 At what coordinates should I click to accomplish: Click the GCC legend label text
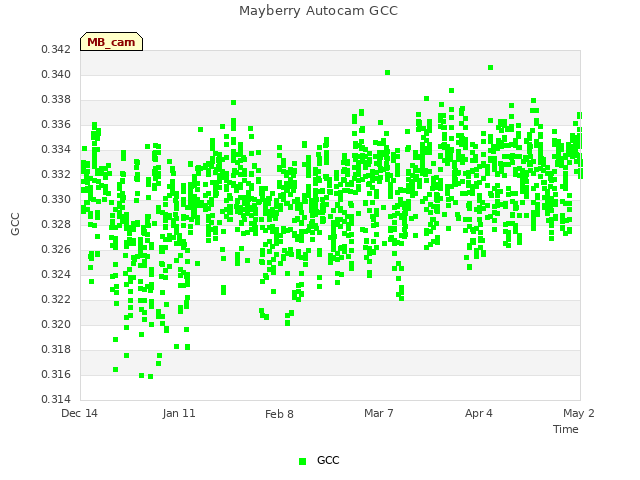[x=328, y=460]
